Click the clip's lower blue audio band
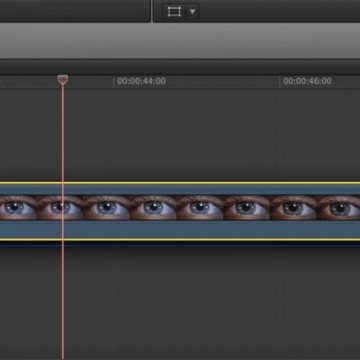This screenshot has width=360, height=360. (x=180, y=229)
